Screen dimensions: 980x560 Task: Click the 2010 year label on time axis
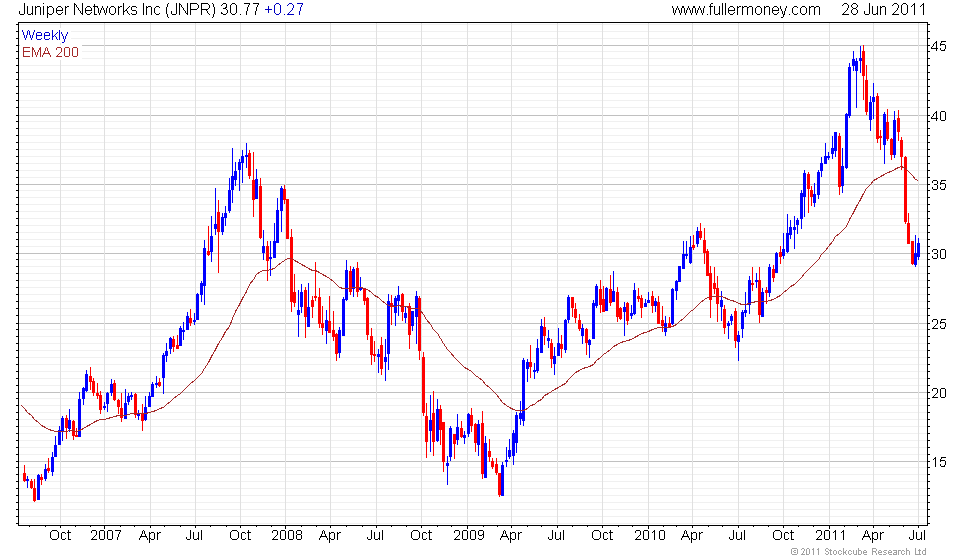click(650, 536)
